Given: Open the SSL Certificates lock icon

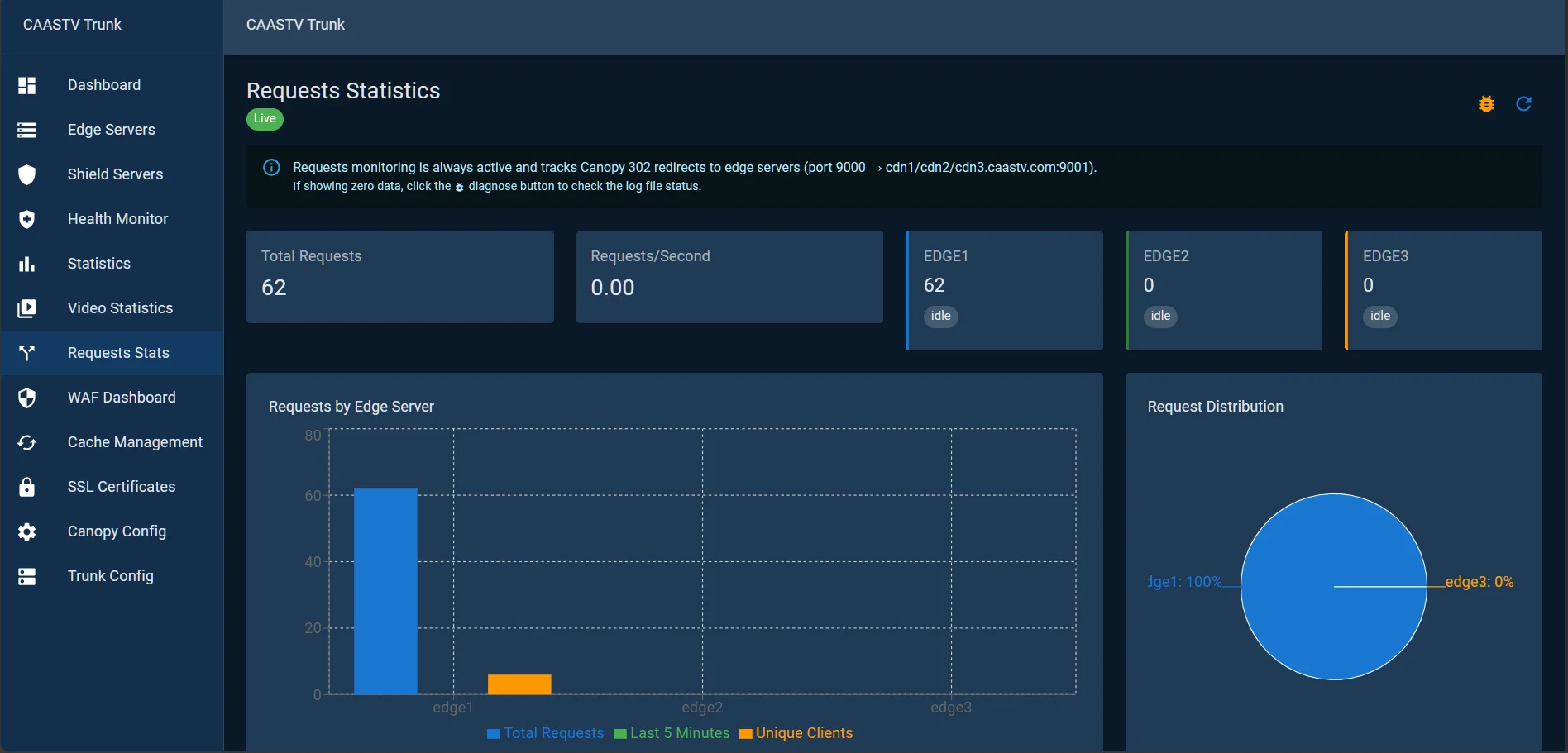Looking at the screenshot, I should tap(27, 487).
